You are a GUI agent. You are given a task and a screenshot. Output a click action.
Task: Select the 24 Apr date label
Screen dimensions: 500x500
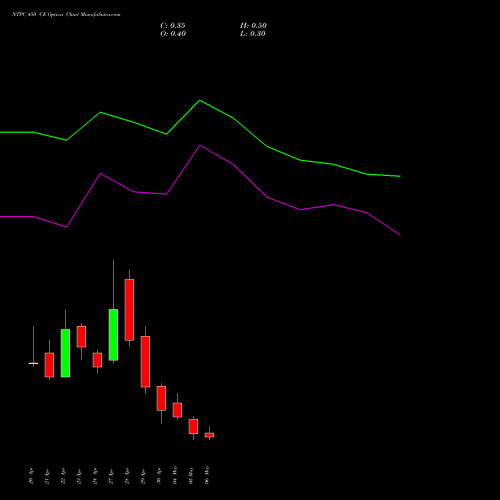[x=95, y=476]
